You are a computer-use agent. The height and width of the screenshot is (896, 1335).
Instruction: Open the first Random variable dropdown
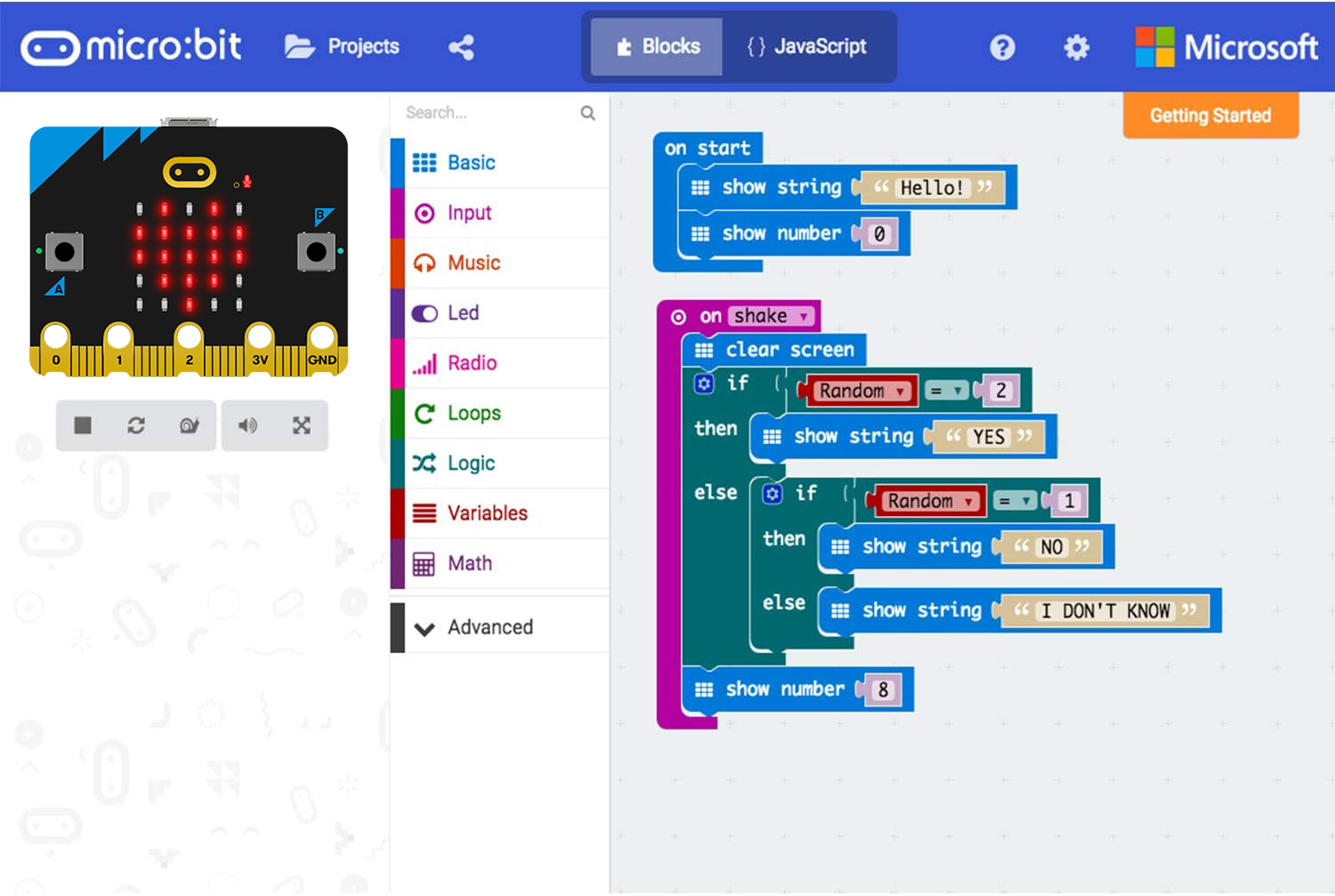[x=861, y=391]
